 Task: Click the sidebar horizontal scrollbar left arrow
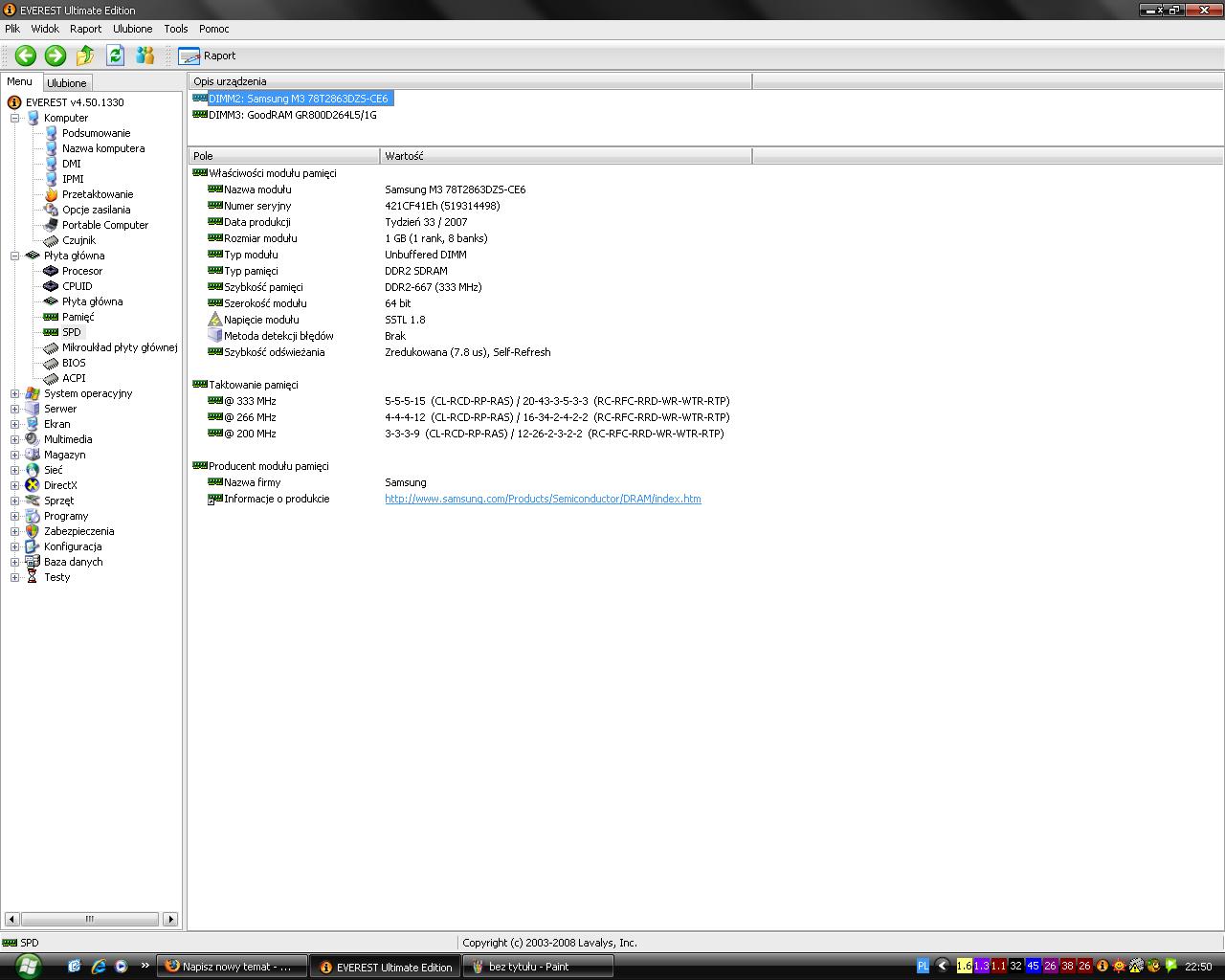tap(11, 919)
